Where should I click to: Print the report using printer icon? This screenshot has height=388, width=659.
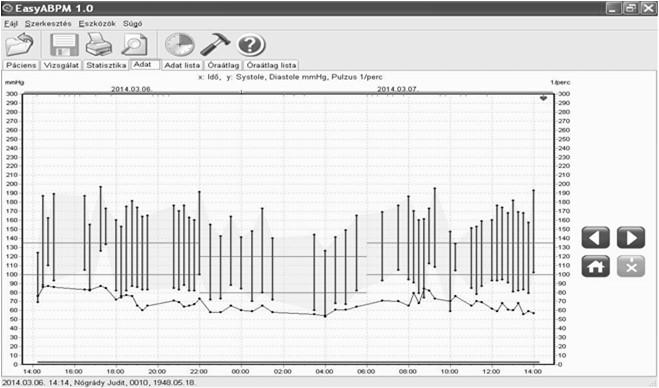click(99, 45)
